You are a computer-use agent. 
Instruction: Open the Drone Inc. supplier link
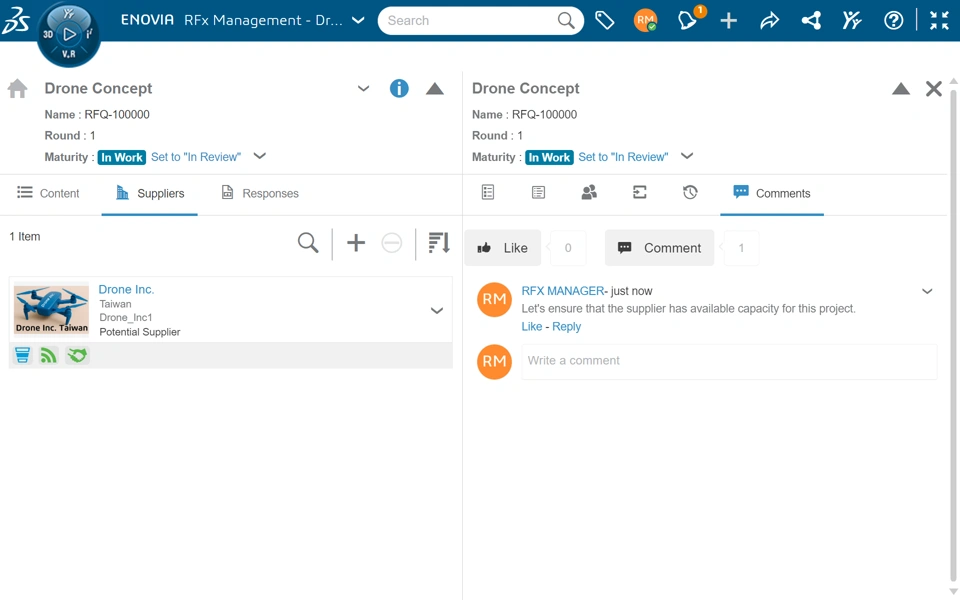(x=126, y=290)
